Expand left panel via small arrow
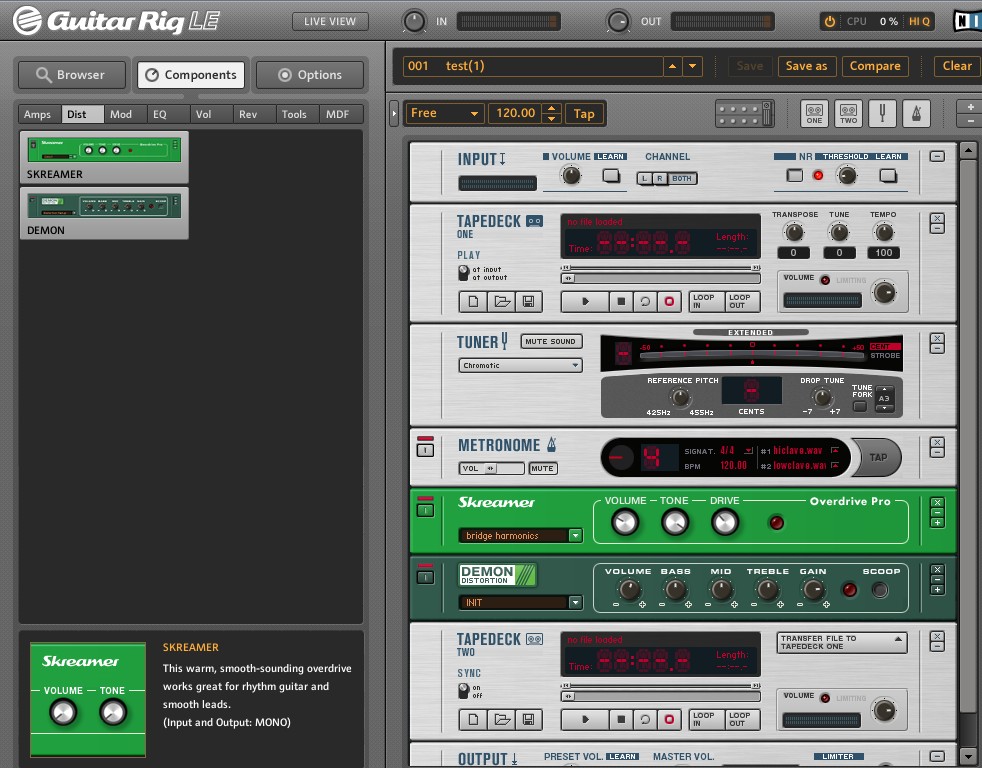 pyautogui.click(x=394, y=113)
